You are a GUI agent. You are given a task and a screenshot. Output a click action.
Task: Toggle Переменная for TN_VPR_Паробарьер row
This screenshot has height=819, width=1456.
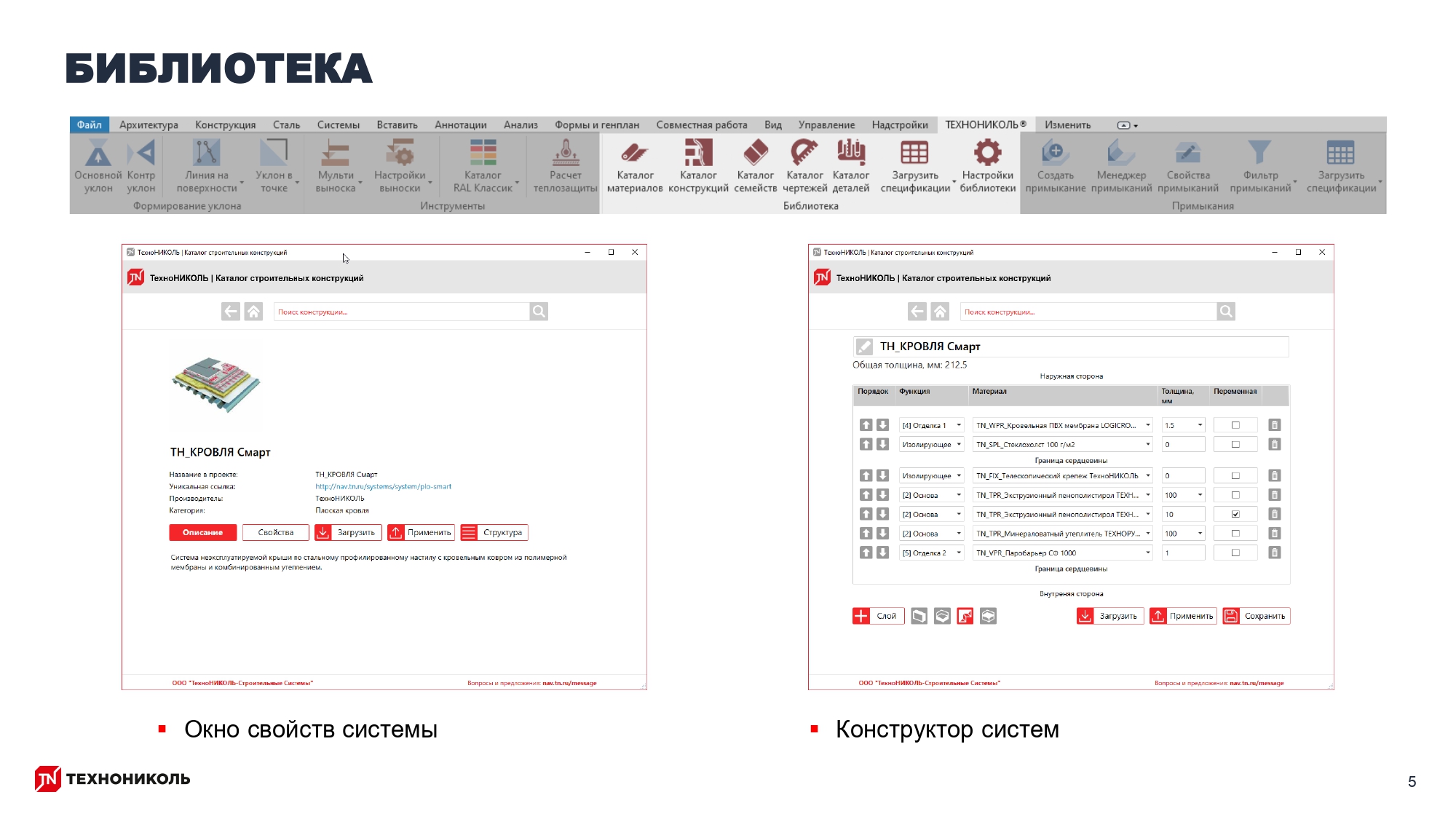pos(1235,553)
